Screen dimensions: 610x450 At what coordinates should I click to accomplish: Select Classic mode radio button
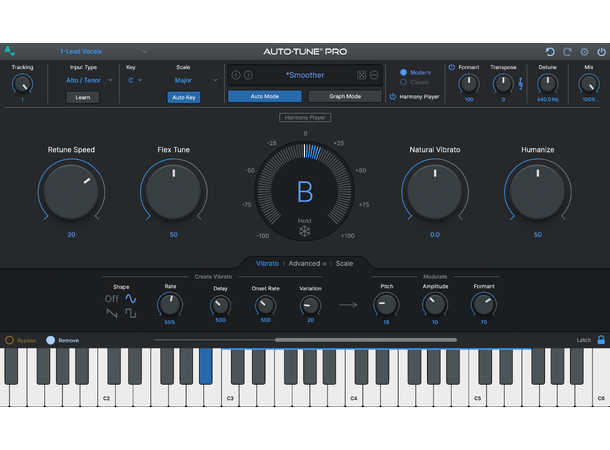[x=403, y=82]
